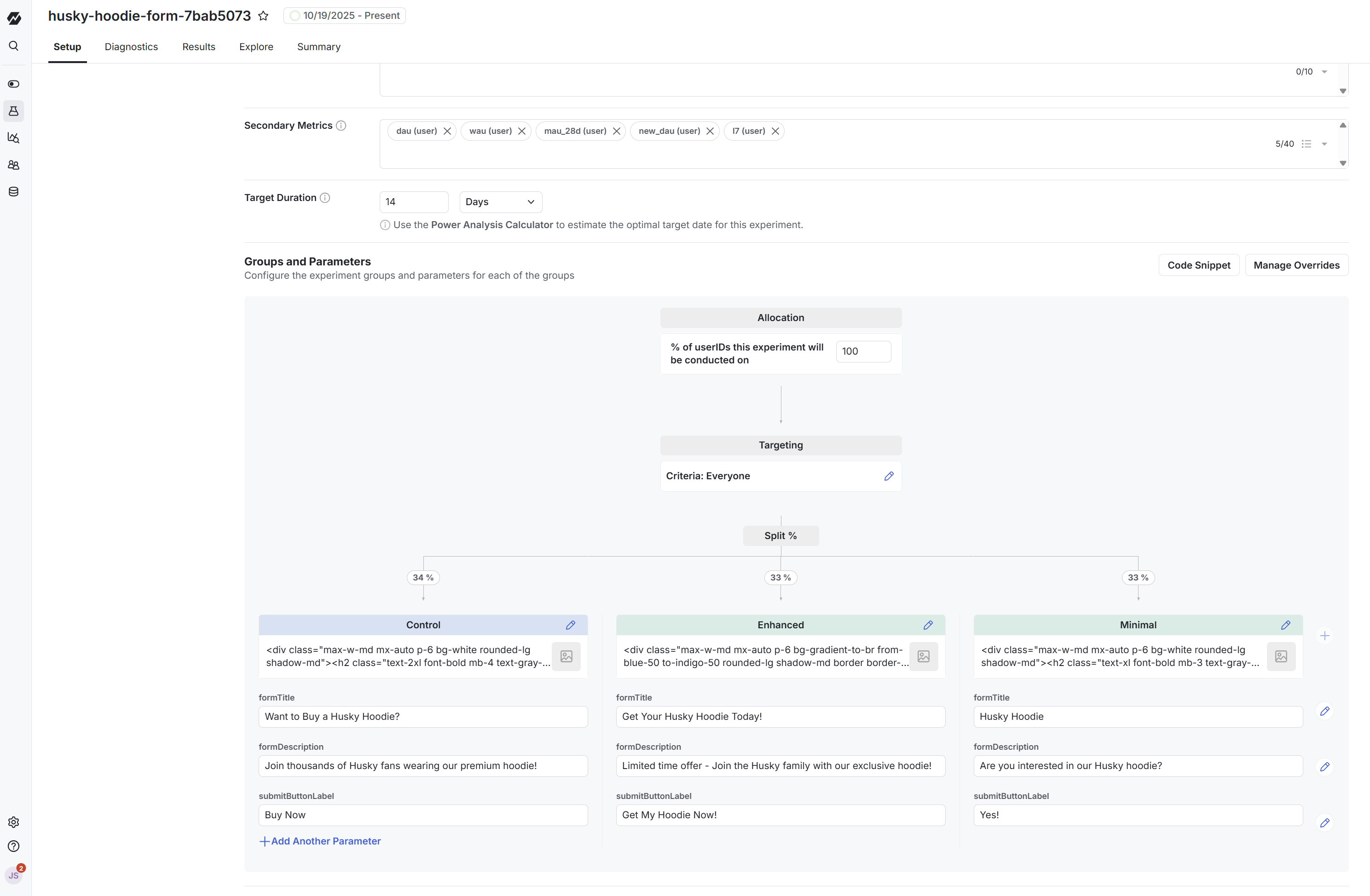This screenshot has height=896, width=1370.
Task: Expand the secondary metrics 5/40 dropdown arrow
Action: pos(1324,144)
